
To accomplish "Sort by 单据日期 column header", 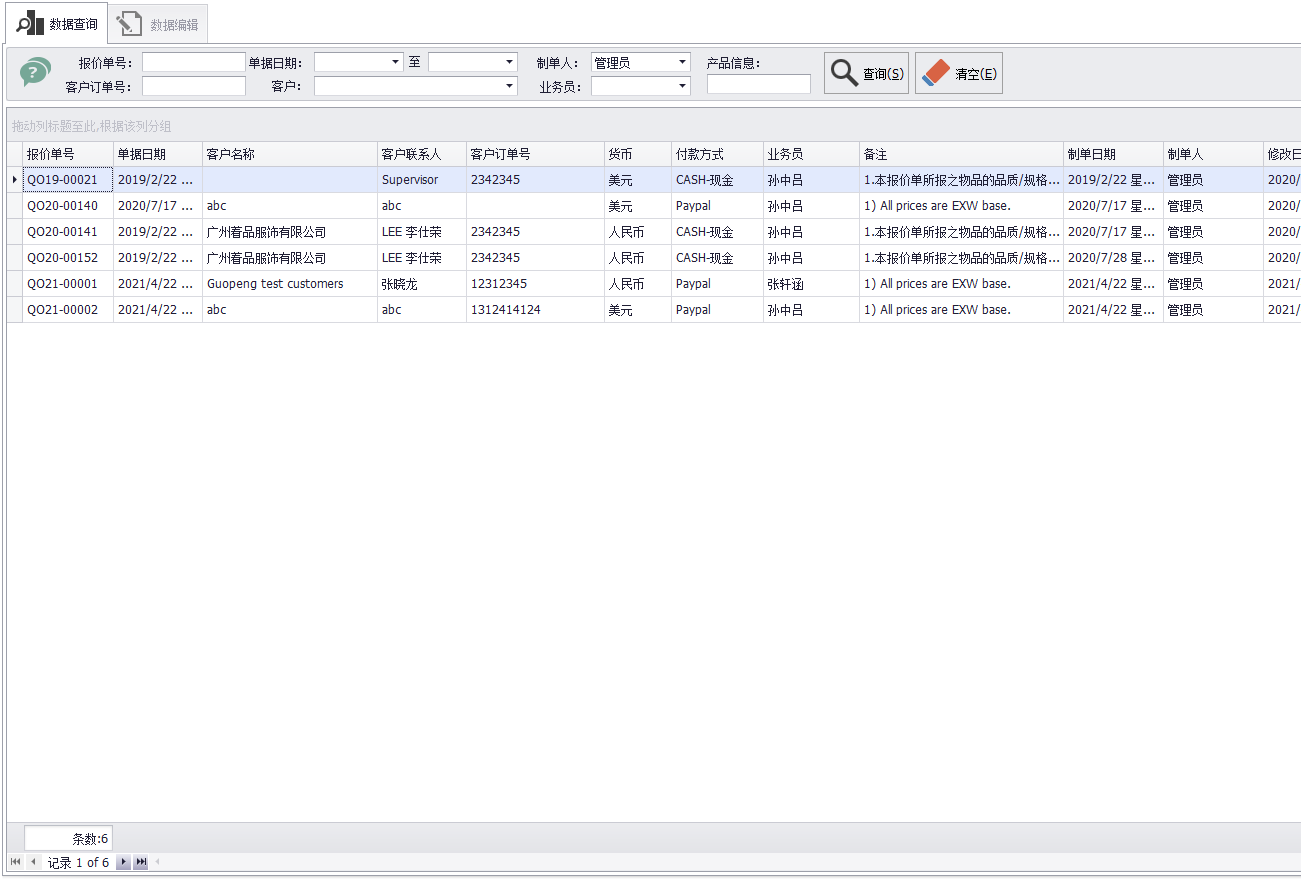I will pyautogui.click(x=158, y=154).
